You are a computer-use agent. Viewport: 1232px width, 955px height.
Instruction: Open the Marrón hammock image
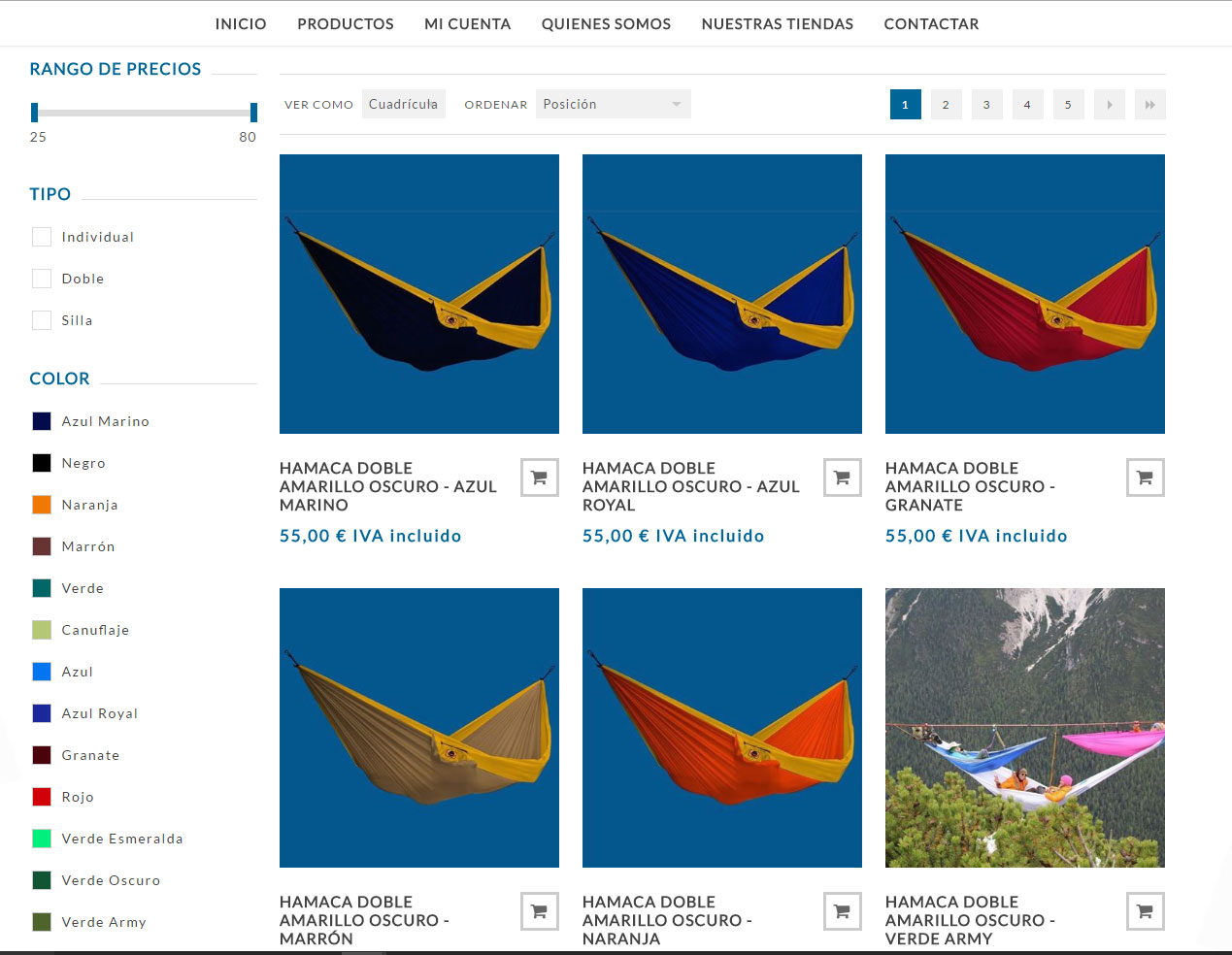[x=419, y=728]
